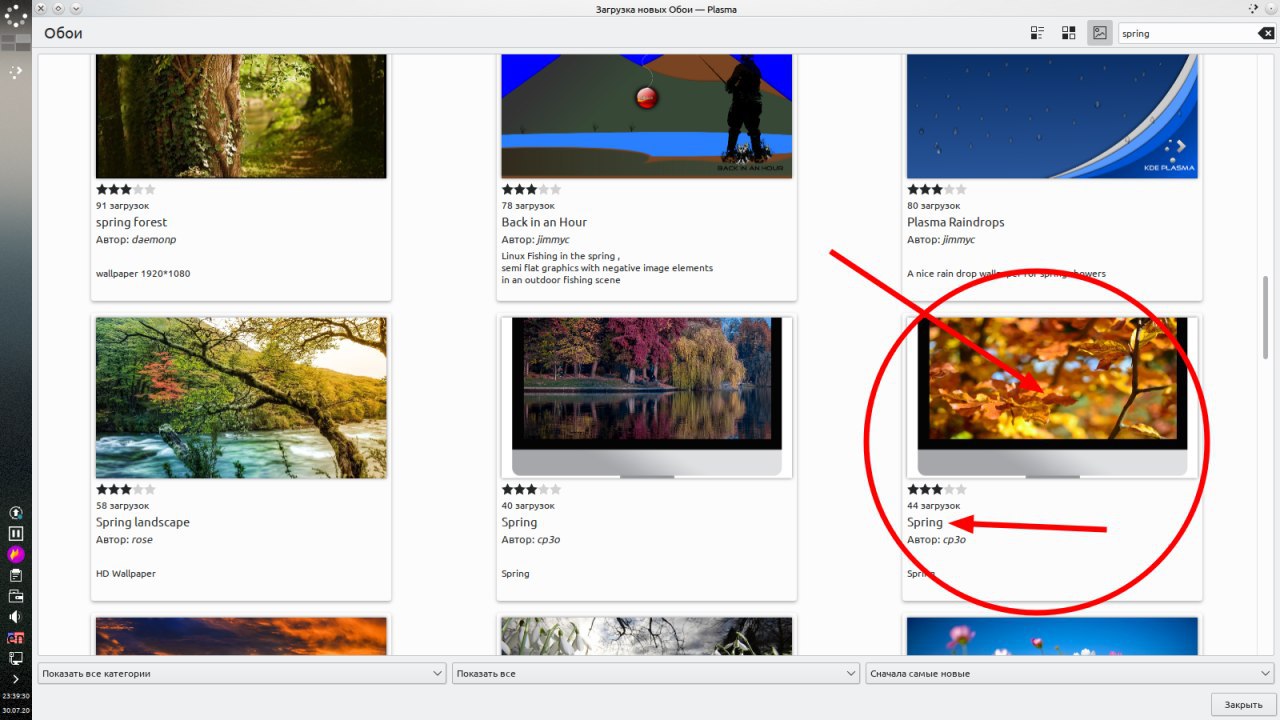This screenshot has width=1280, height=720.
Task: Click the virtual desktop pager
Action: [16, 43]
